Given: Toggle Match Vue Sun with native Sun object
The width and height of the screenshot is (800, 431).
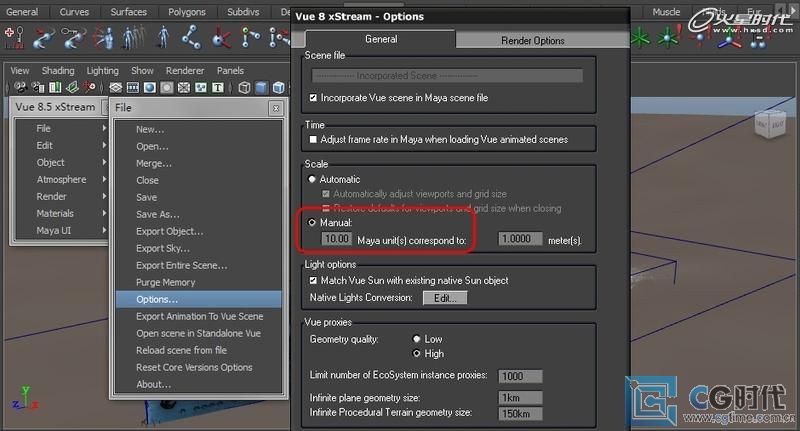Looking at the screenshot, I should pyautogui.click(x=313, y=281).
